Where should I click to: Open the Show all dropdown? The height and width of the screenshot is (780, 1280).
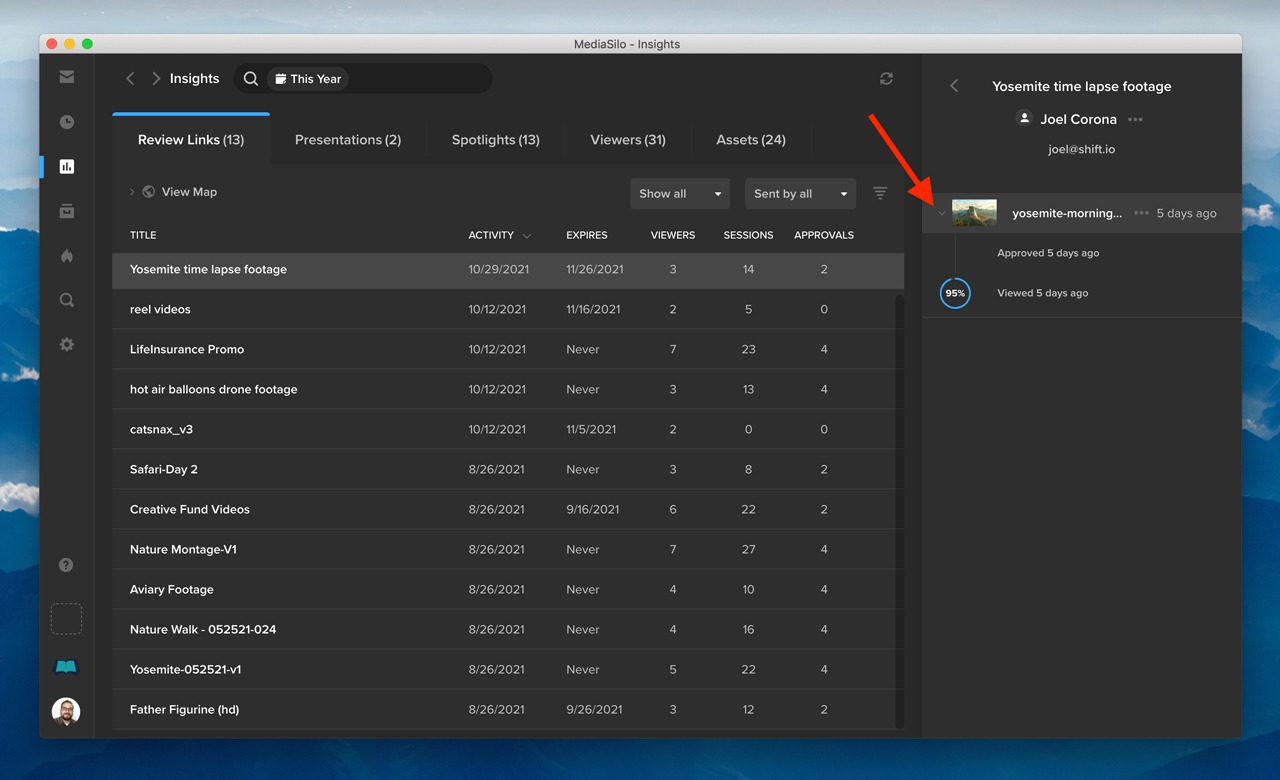pyautogui.click(x=680, y=194)
